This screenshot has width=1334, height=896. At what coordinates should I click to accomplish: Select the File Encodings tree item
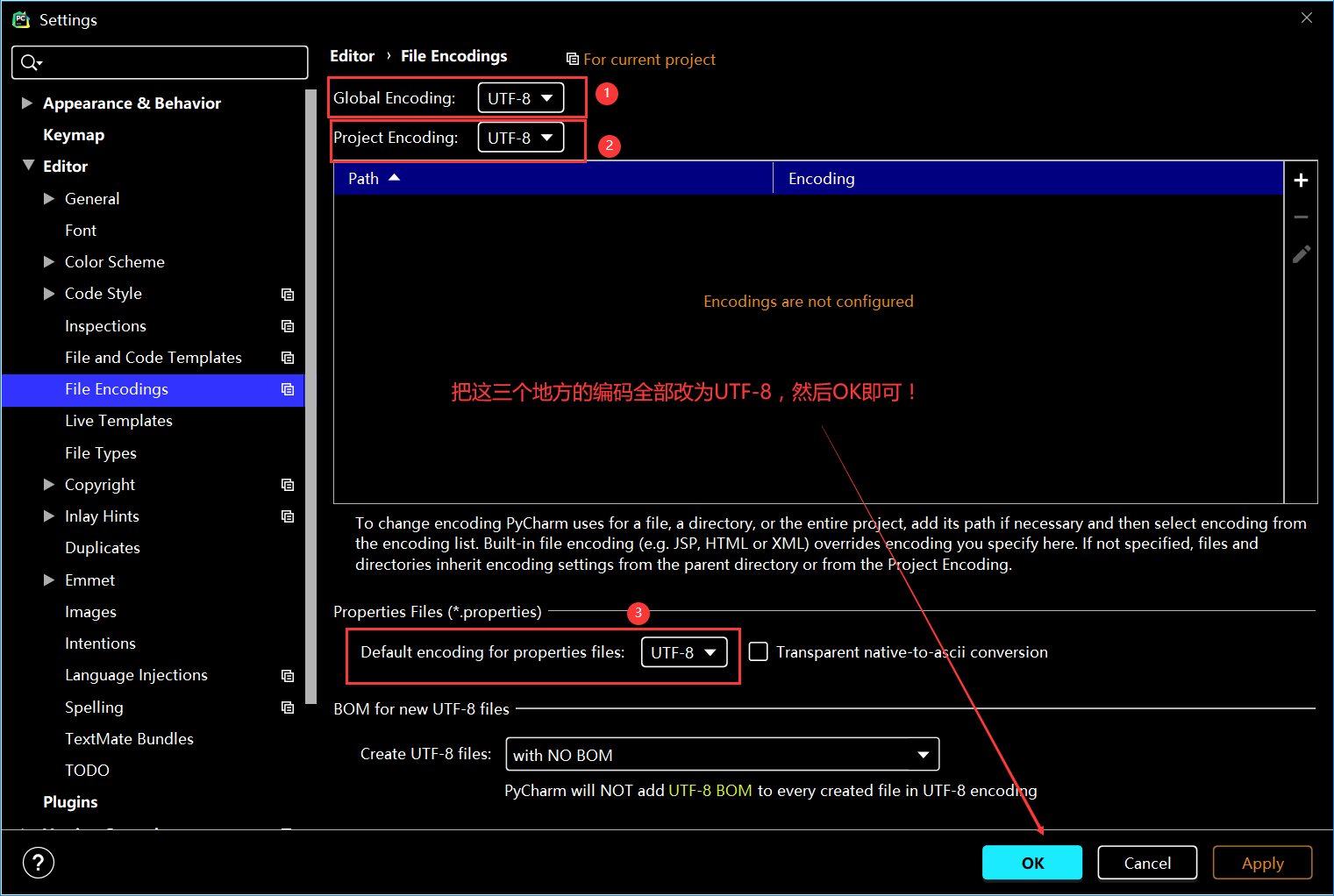click(153, 389)
